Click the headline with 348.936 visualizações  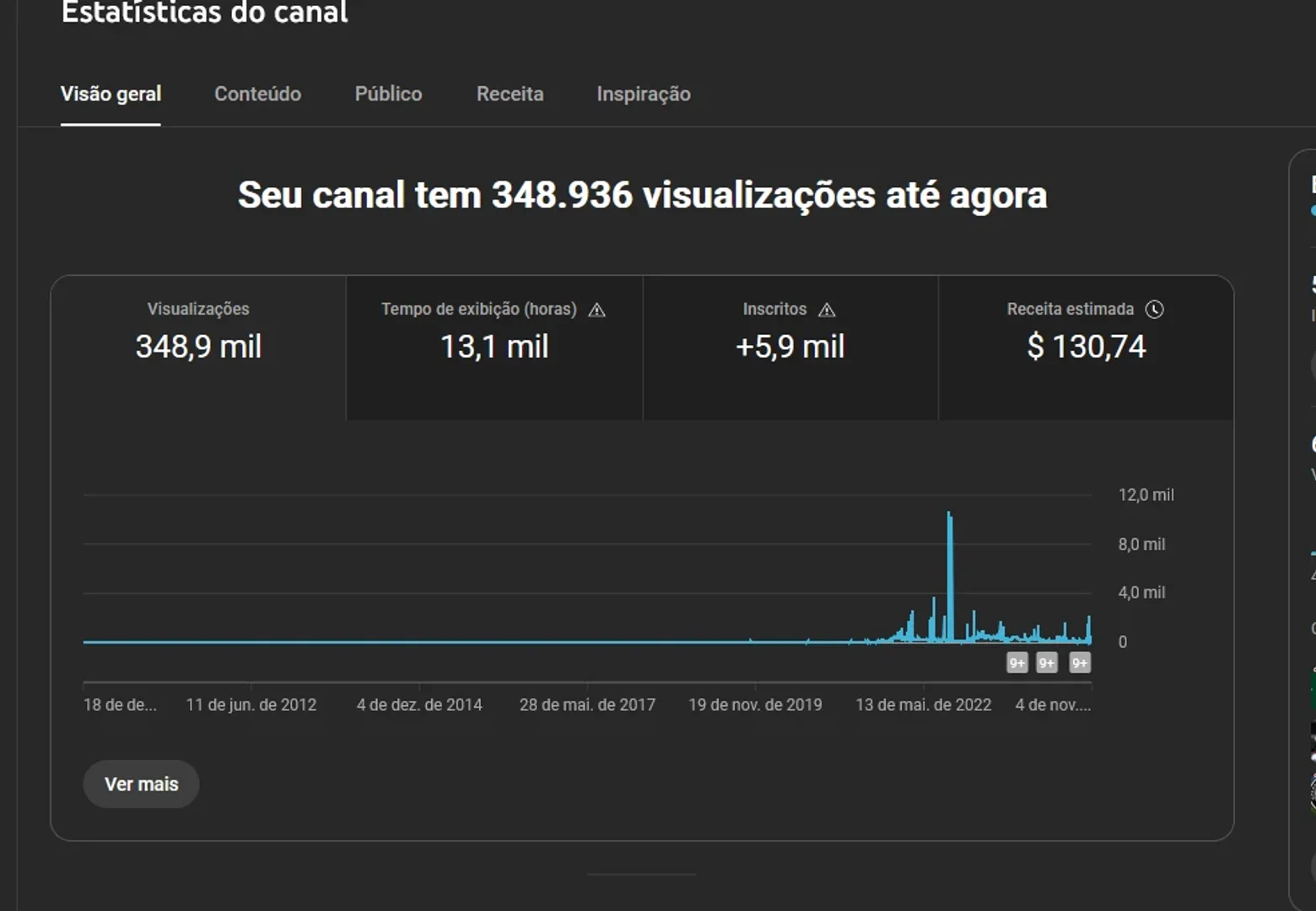pyautogui.click(x=642, y=195)
